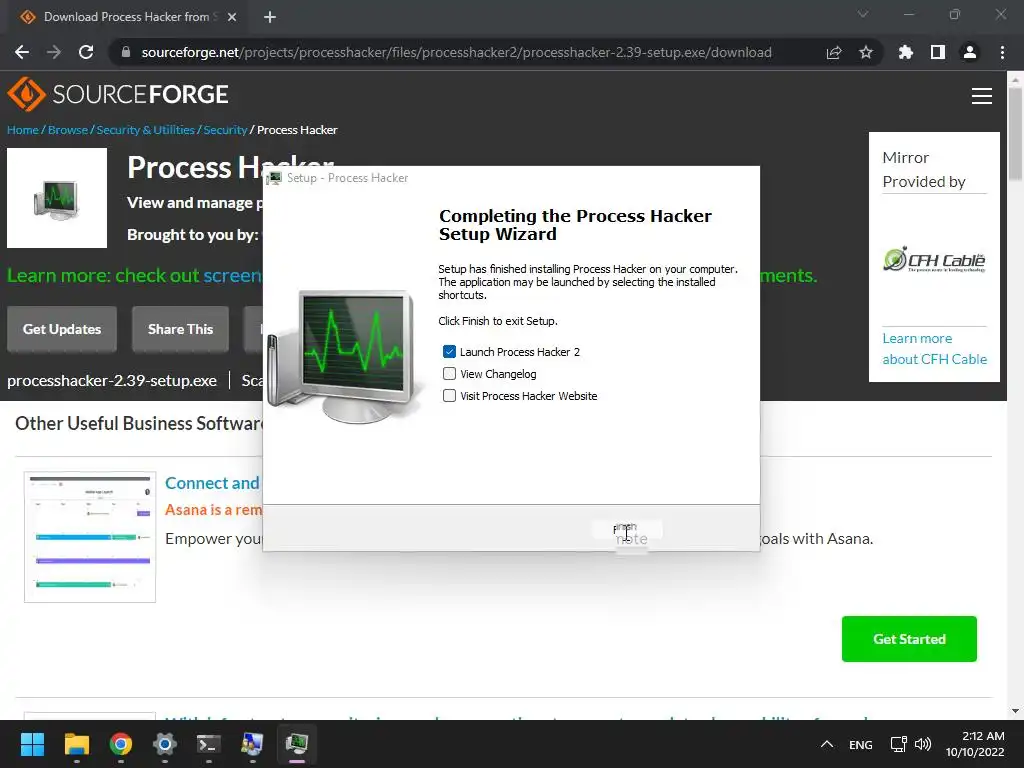Click the page vertical scrollbar thumb

pos(1015,134)
